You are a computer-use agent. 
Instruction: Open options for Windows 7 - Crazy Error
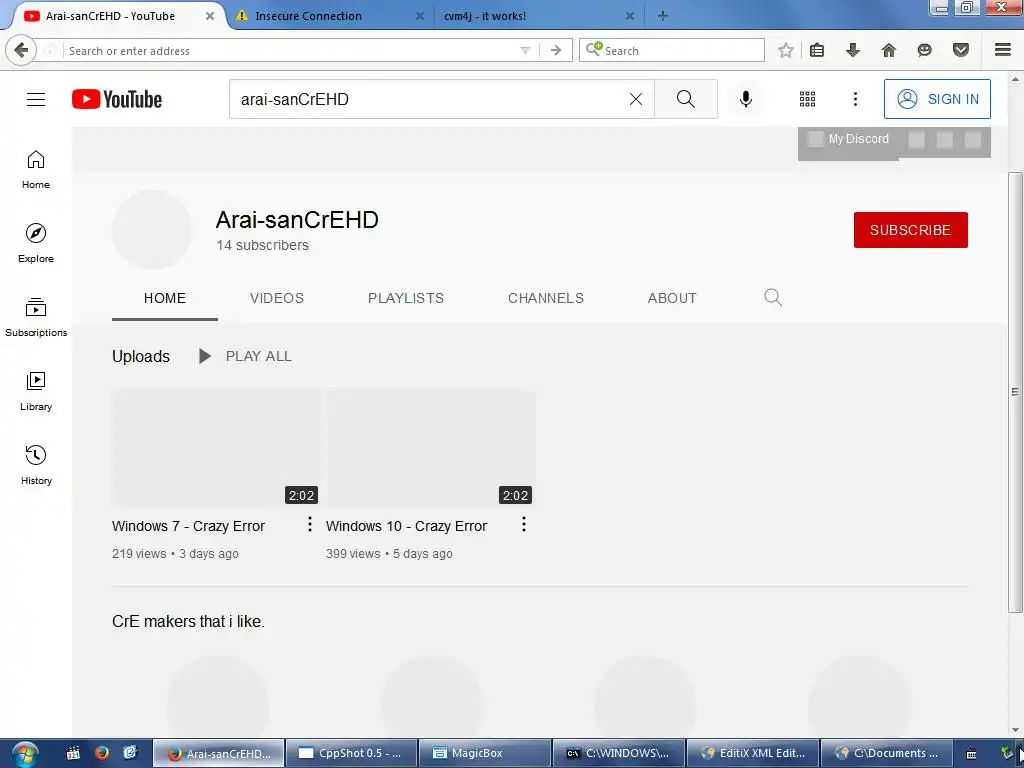click(310, 524)
